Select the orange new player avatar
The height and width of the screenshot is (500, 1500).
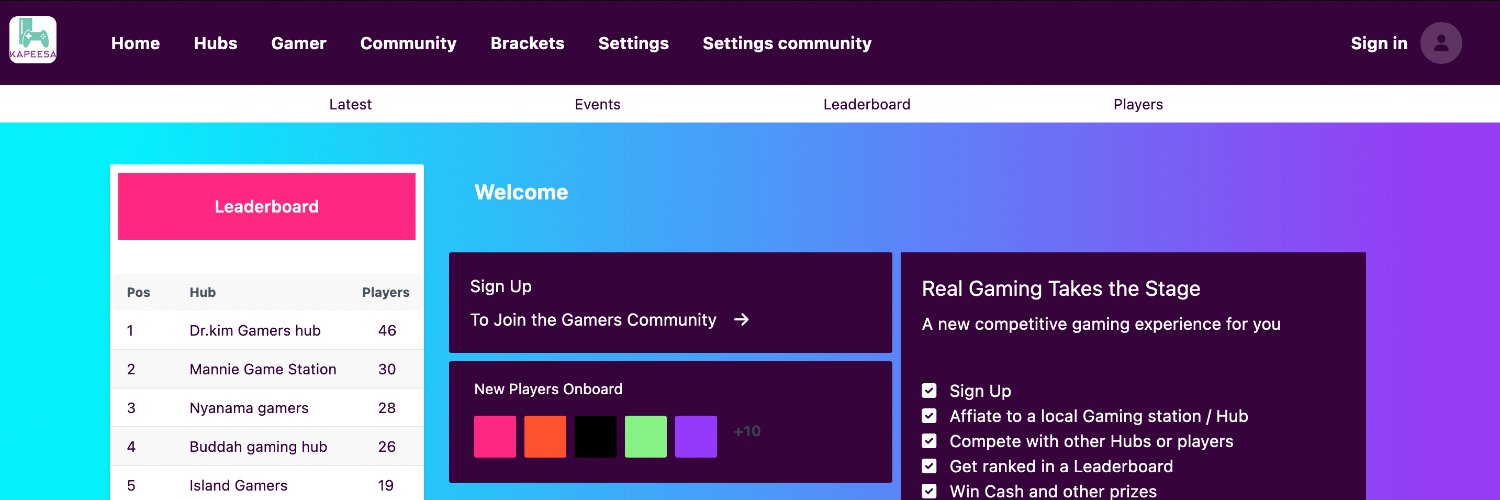tap(545, 437)
